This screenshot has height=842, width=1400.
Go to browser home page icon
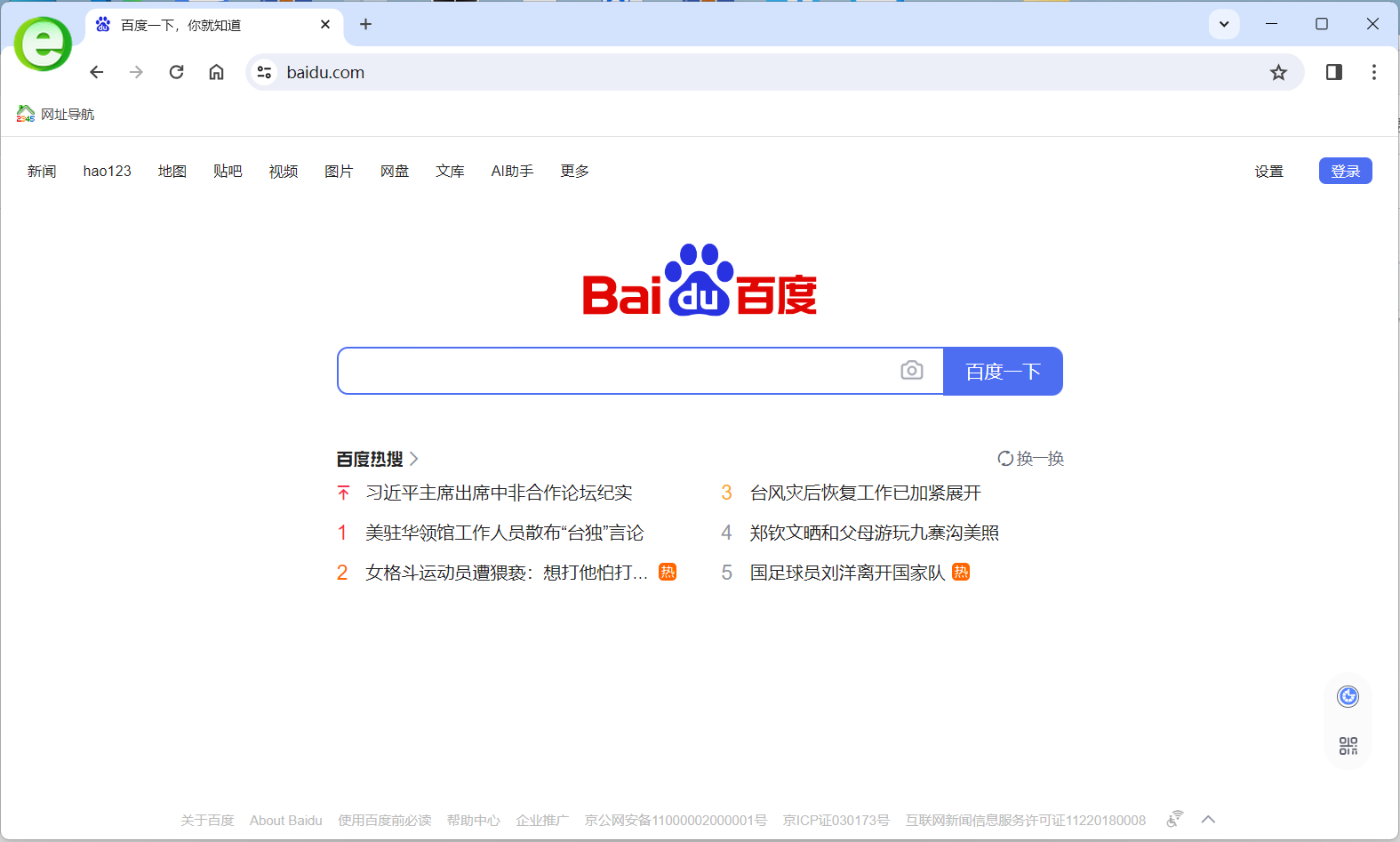click(216, 72)
